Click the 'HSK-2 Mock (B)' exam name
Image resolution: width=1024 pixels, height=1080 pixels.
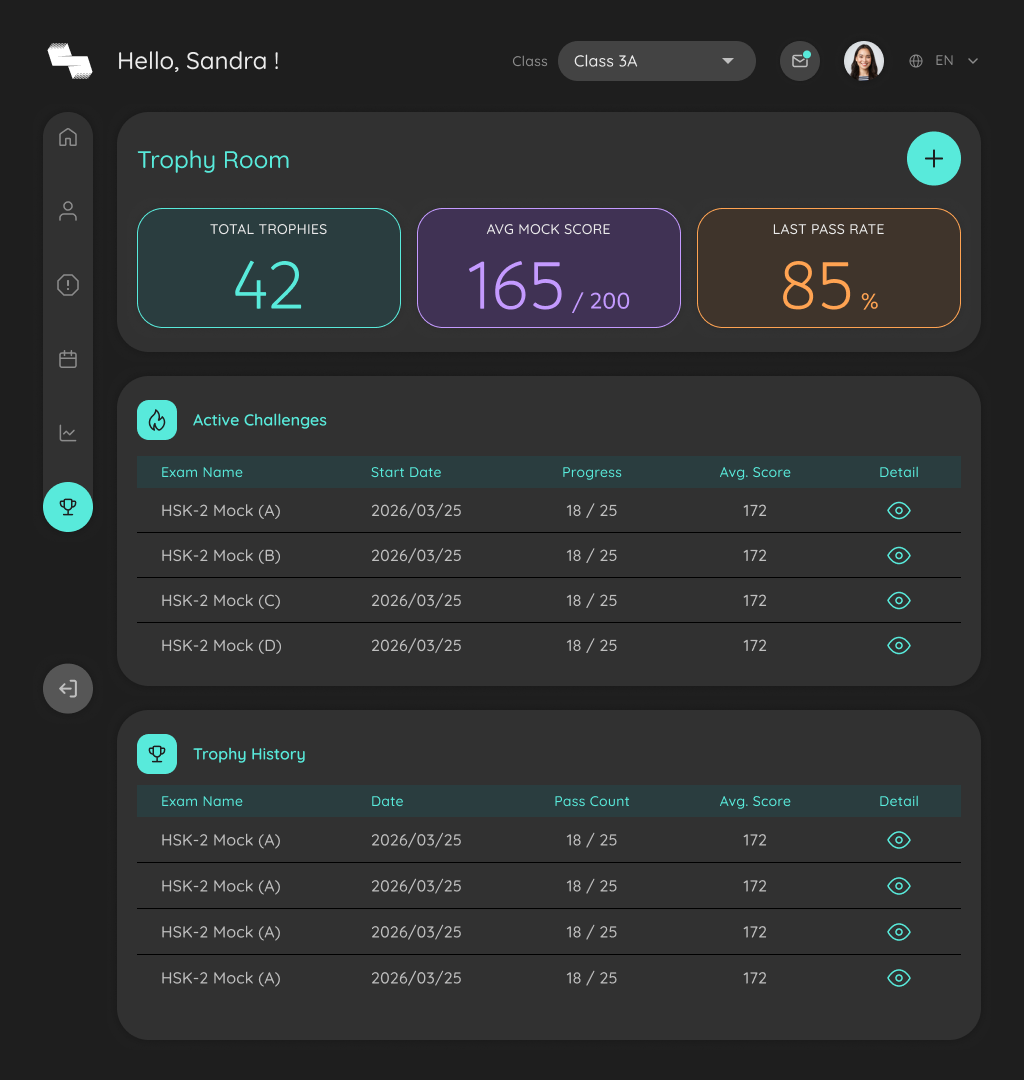(220, 556)
